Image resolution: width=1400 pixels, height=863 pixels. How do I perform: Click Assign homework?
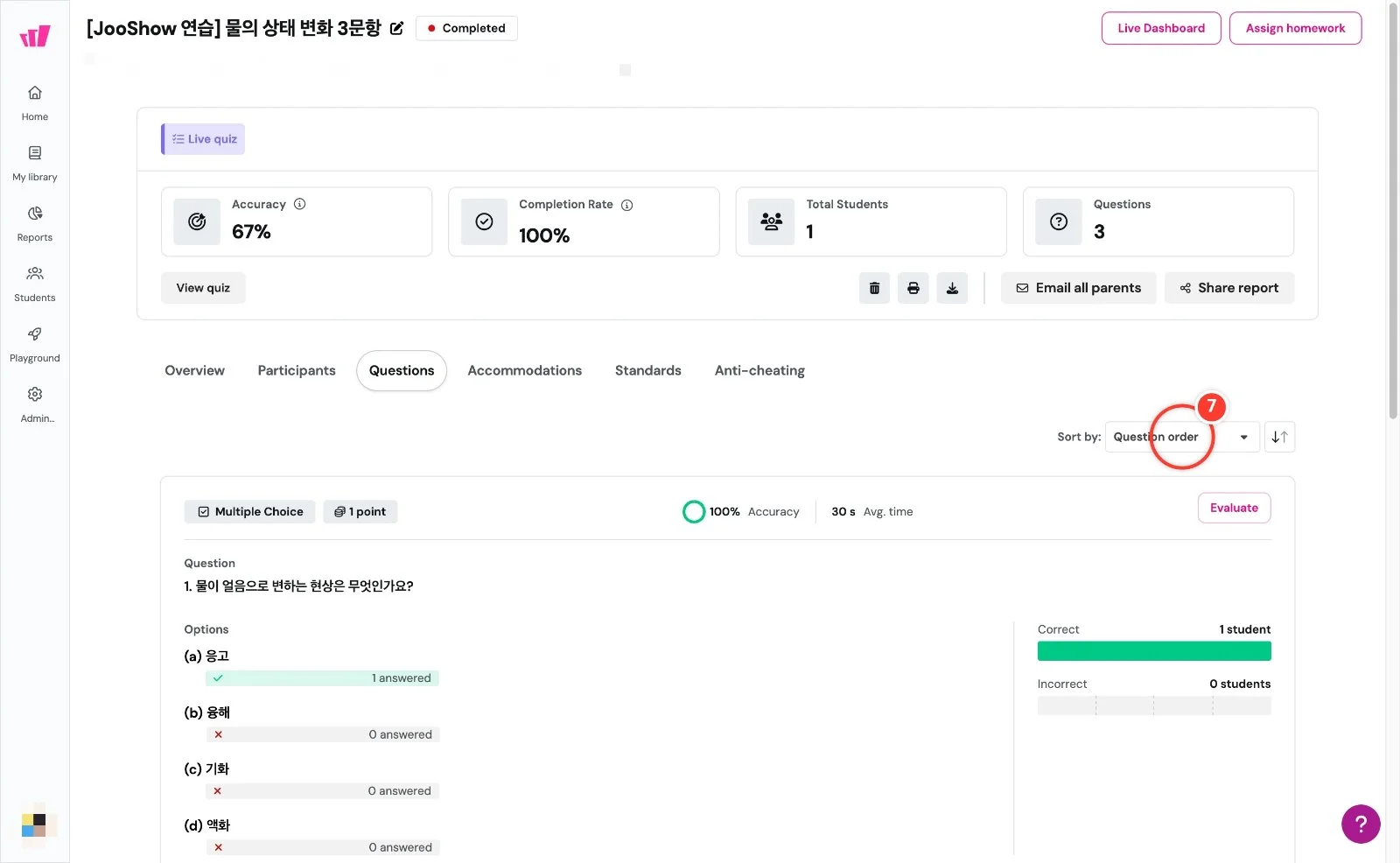click(x=1295, y=28)
